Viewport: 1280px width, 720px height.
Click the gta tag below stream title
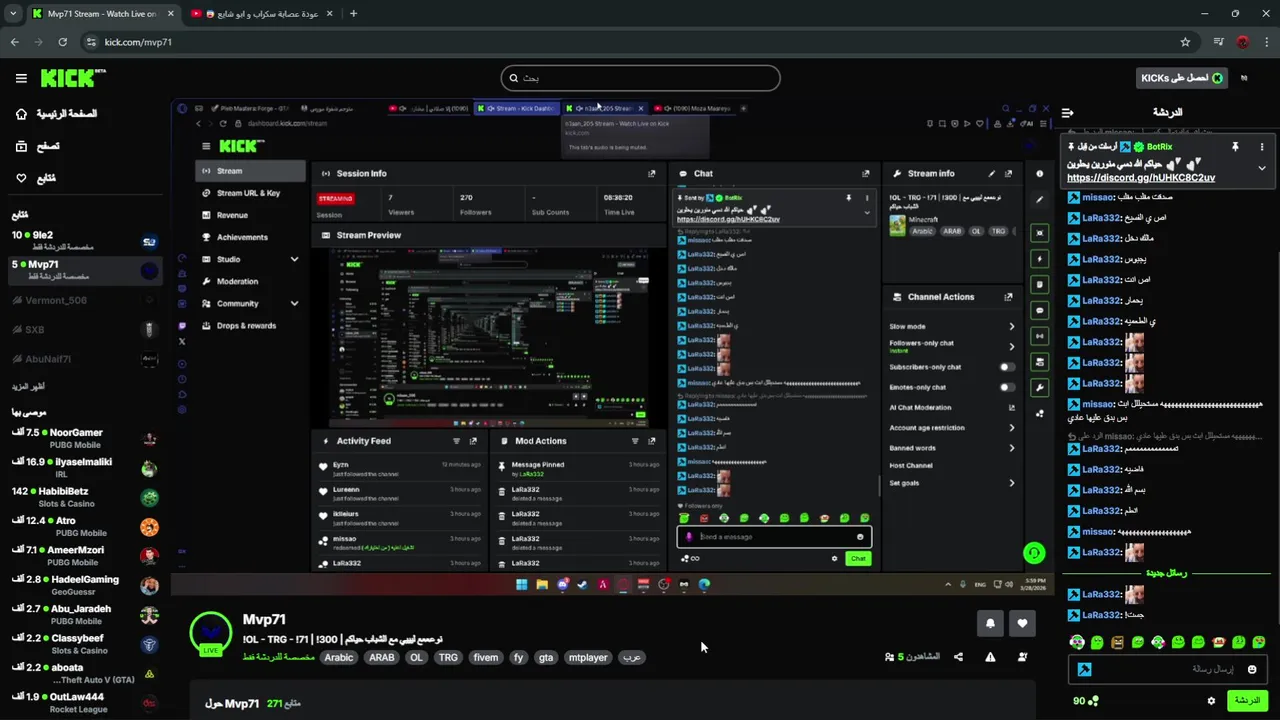(545, 657)
